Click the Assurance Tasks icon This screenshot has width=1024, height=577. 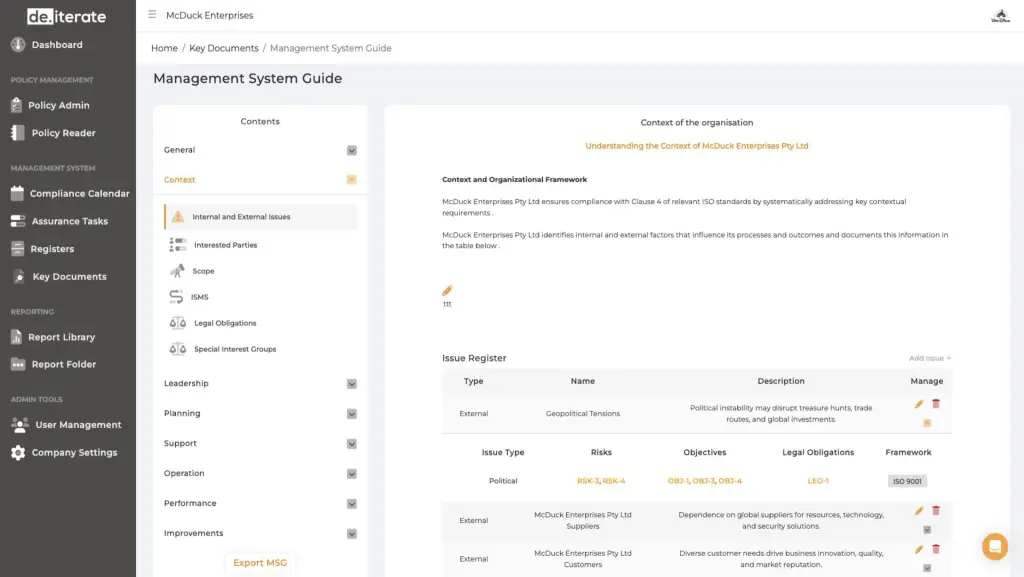click(18, 221)
